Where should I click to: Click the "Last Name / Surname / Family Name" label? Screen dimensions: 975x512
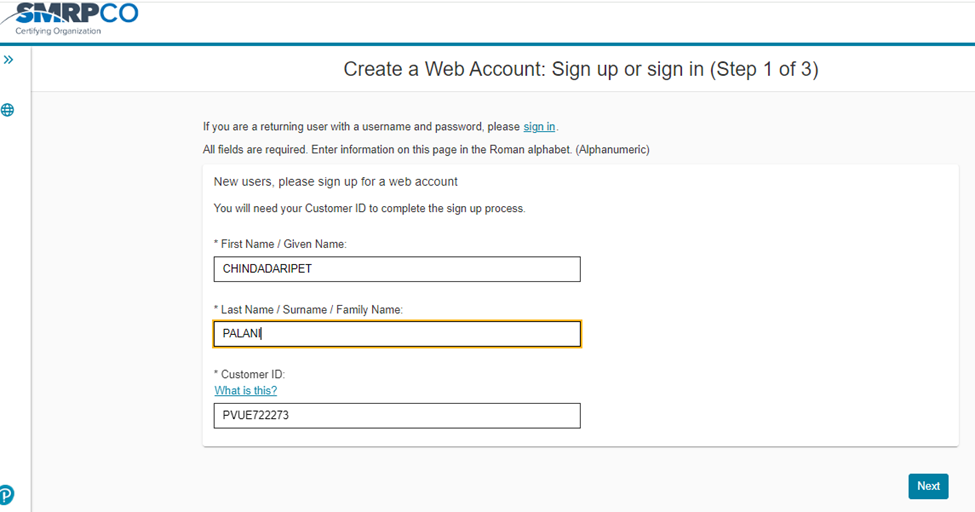(308, 310)
